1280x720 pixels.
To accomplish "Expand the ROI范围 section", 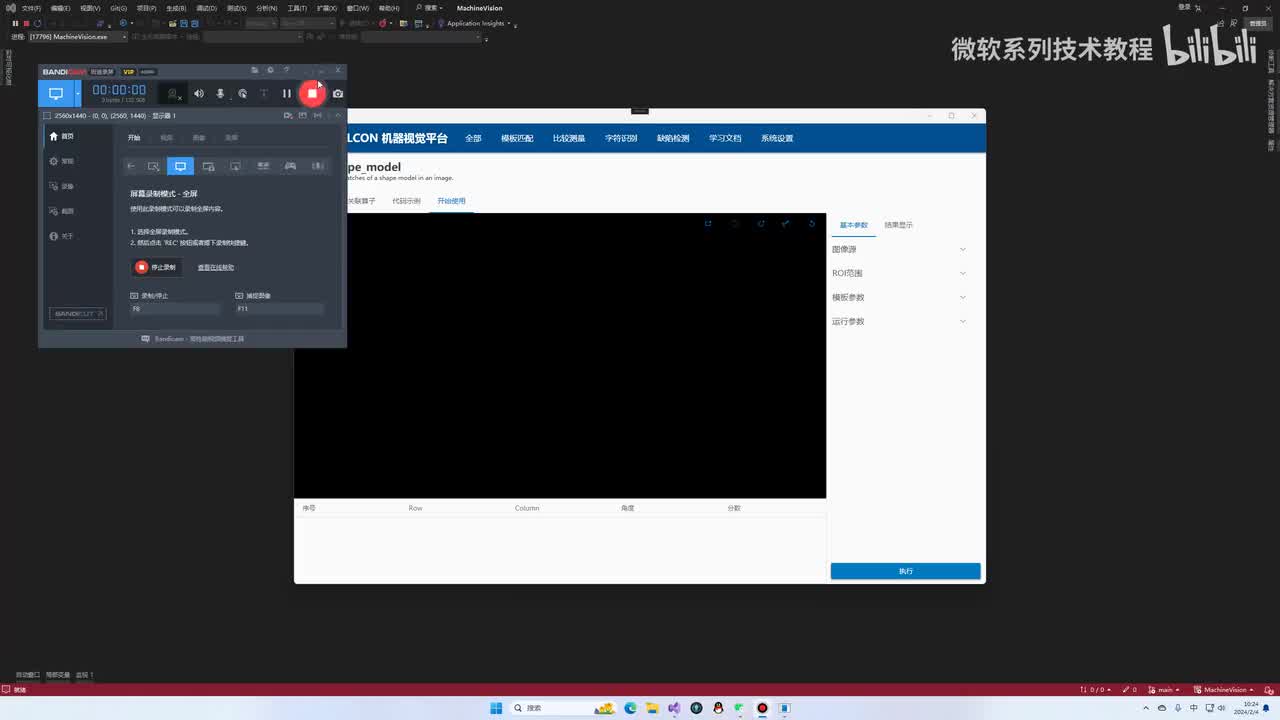I will [900, 273].
